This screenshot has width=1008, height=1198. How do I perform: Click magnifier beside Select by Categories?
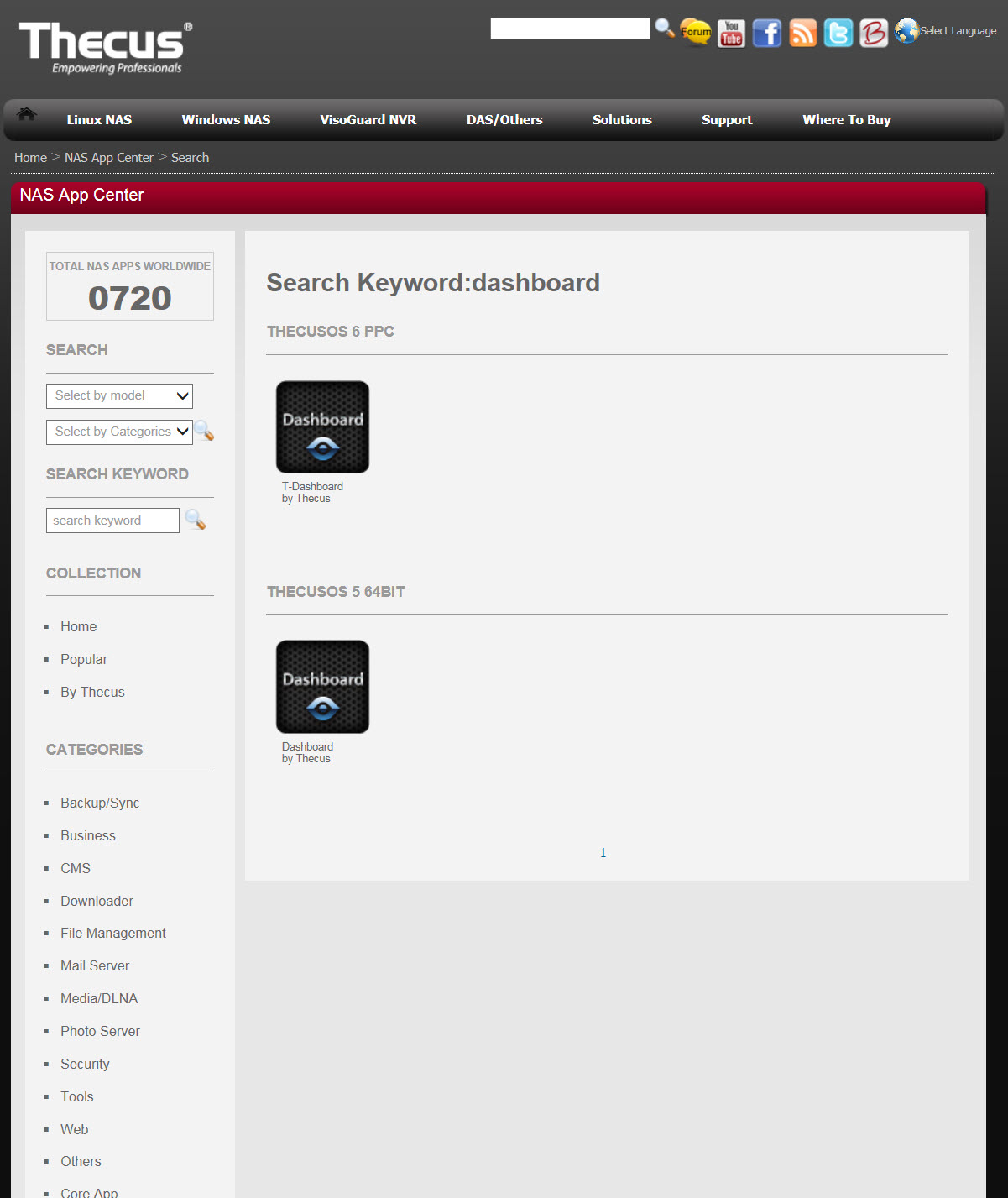pos(204,432)
